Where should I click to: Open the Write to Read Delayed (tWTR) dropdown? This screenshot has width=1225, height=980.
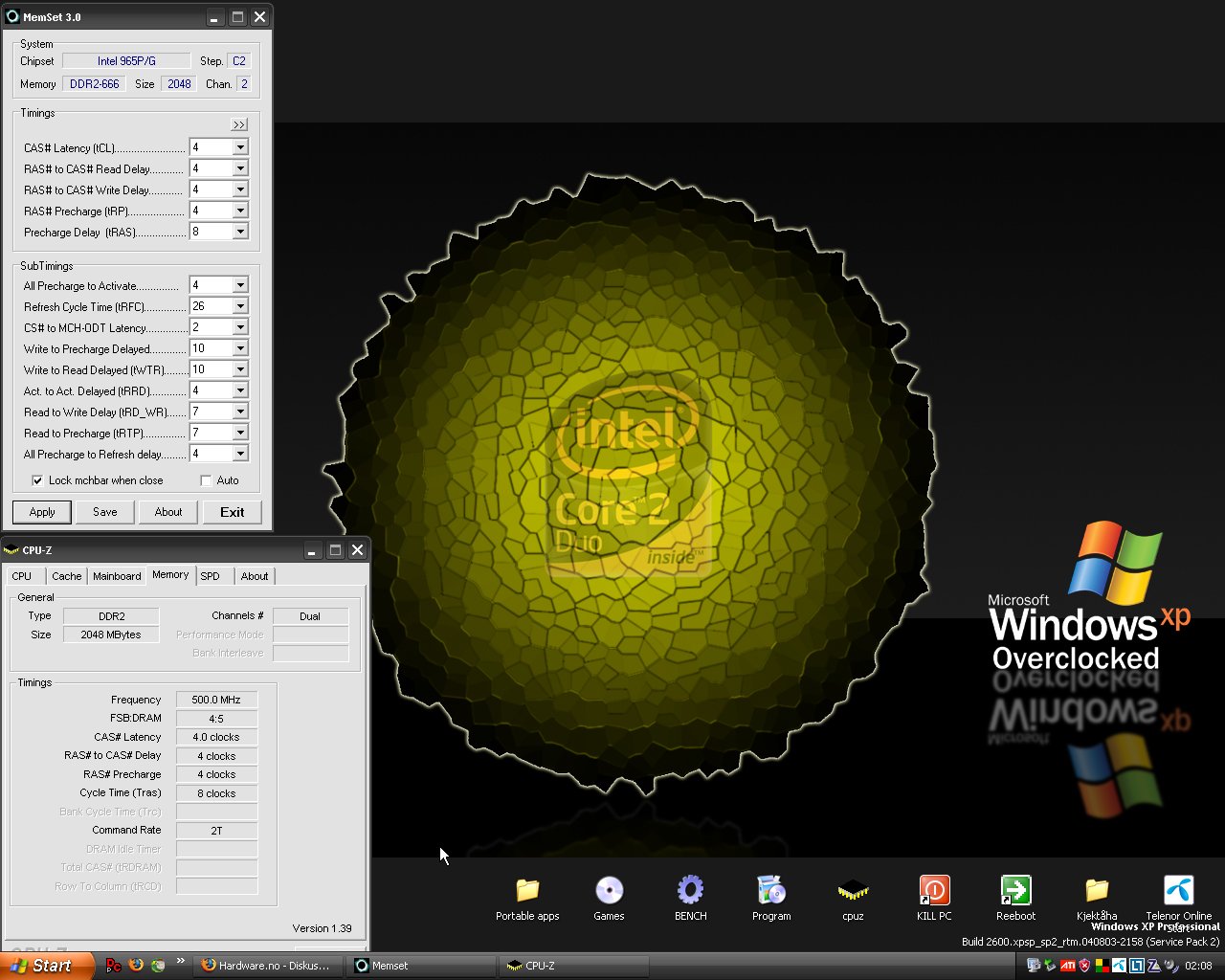(240, 369)
